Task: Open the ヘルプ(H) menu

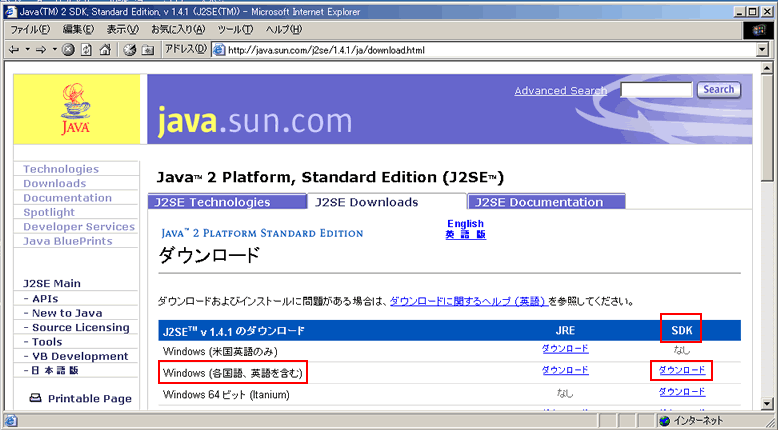Action: (x=283, y=29)
